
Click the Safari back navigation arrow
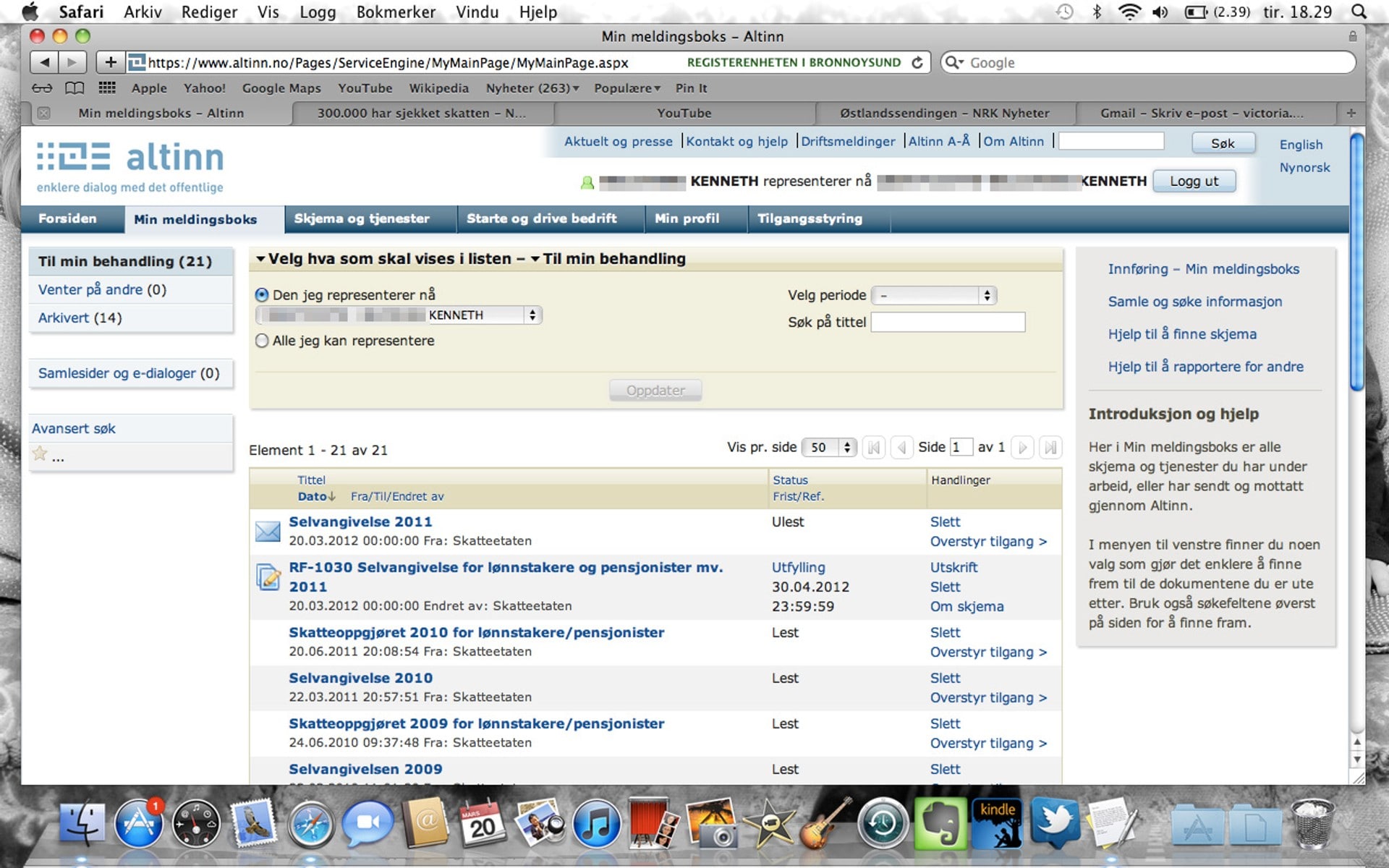44,62
